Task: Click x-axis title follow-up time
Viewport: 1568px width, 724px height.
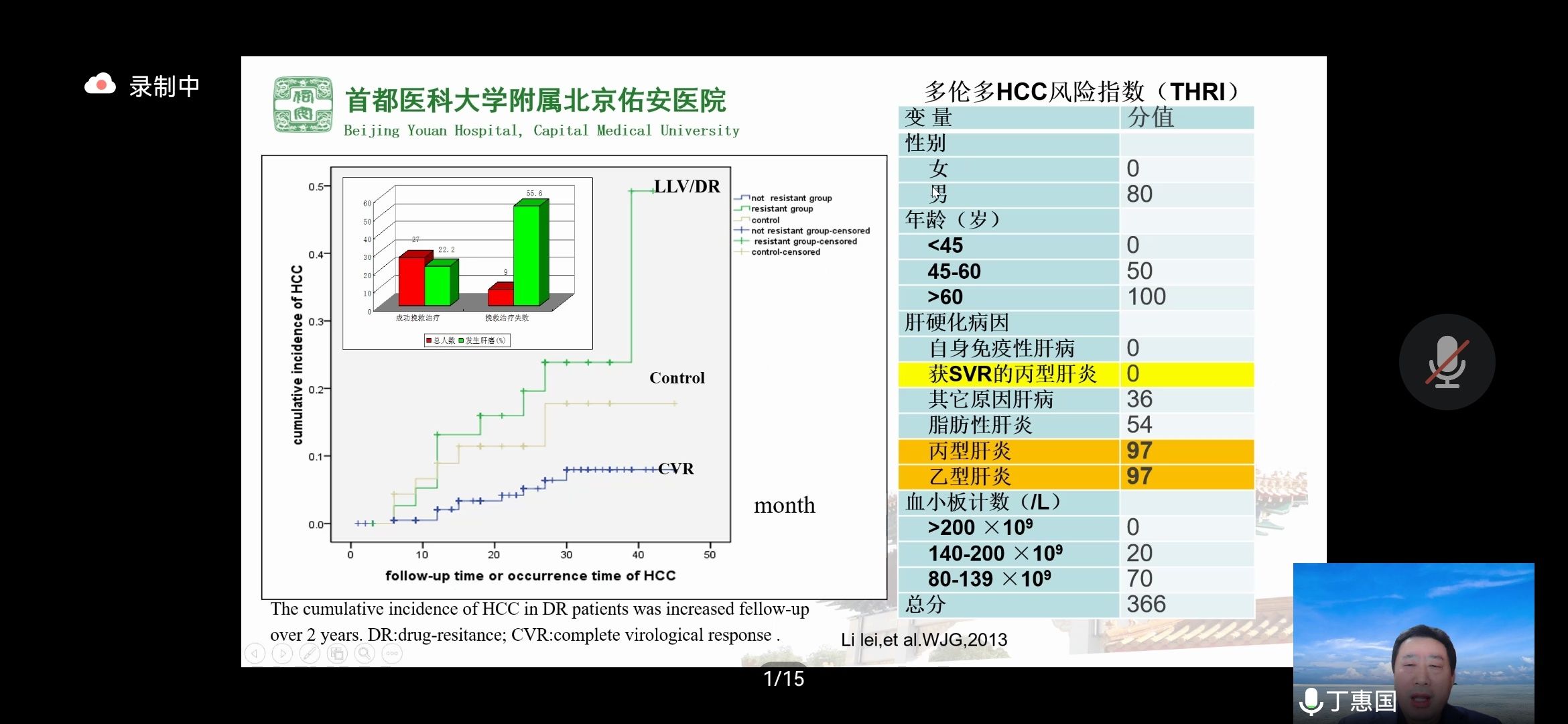Action: pos(530,576)
